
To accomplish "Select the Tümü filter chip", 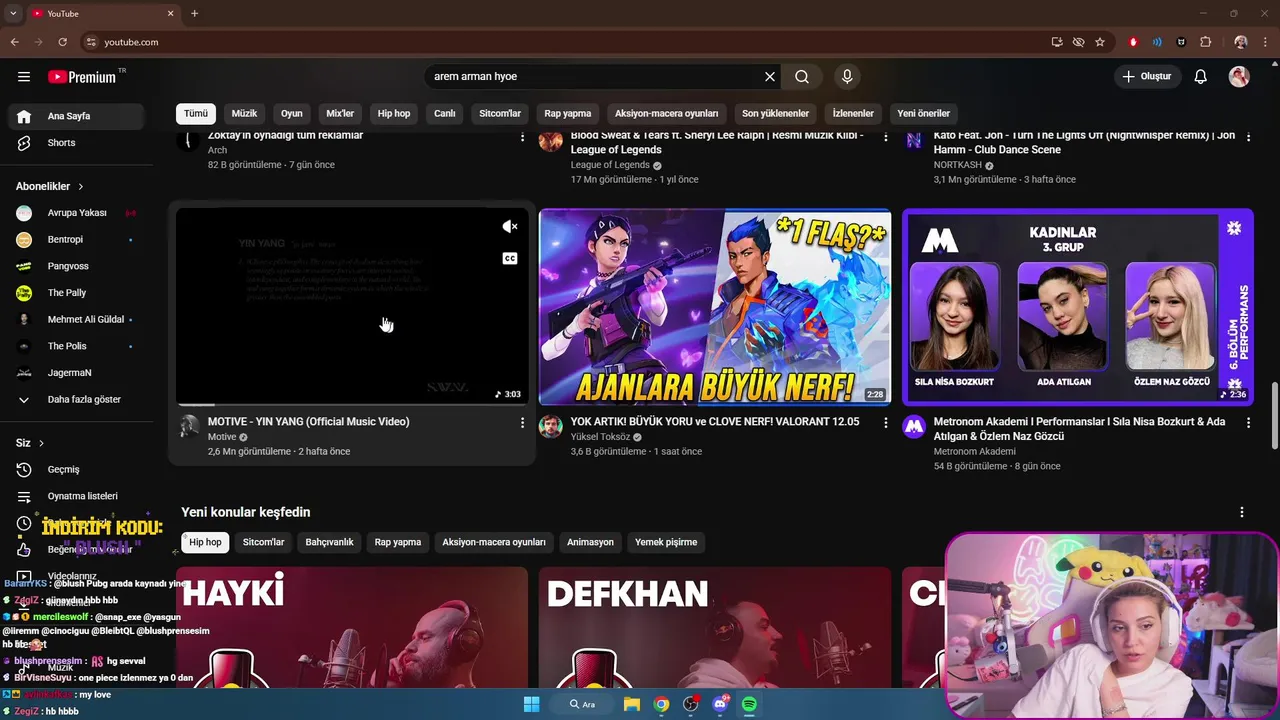I will [196, 113].
